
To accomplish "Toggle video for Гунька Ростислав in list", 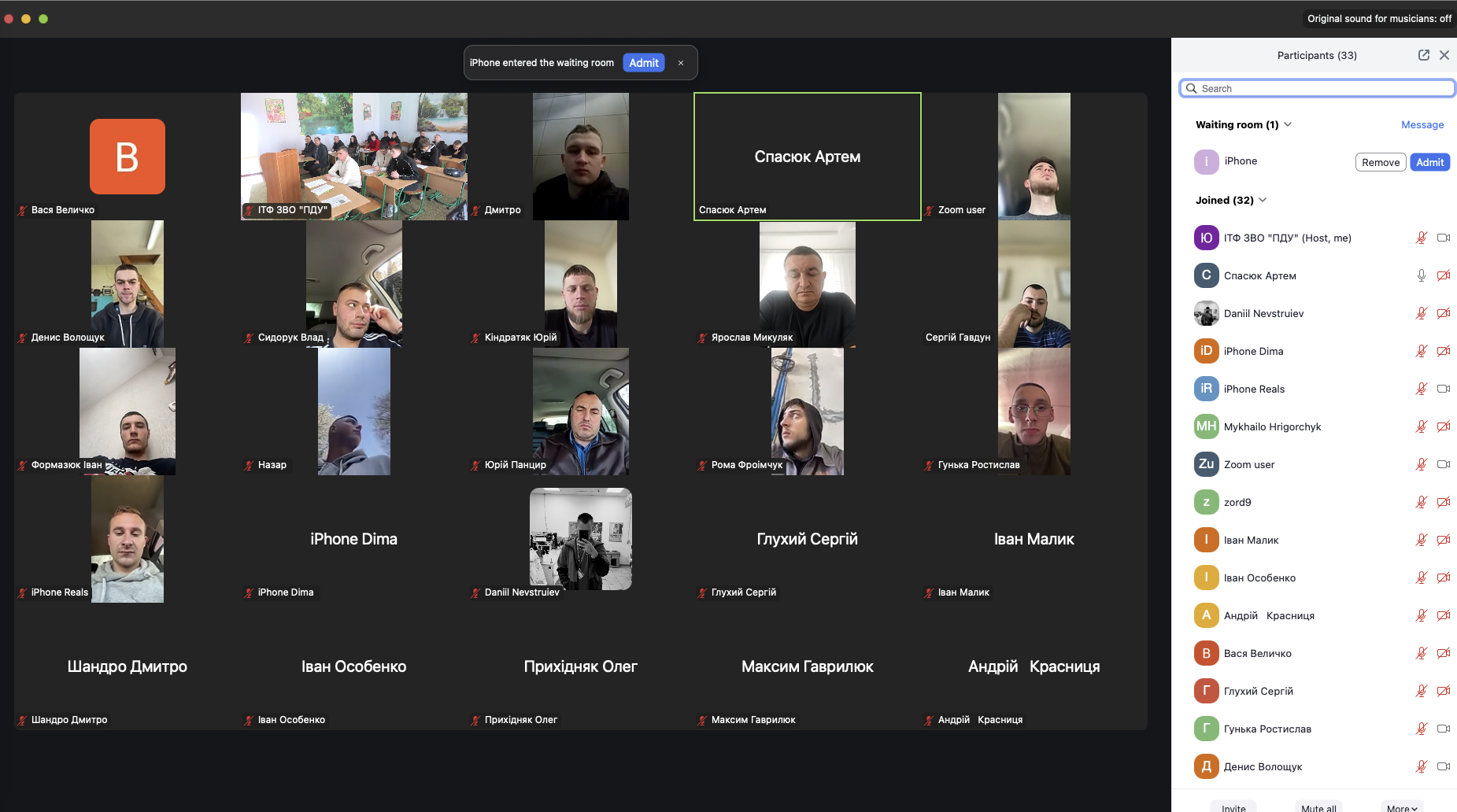I will click(1443, 729).
